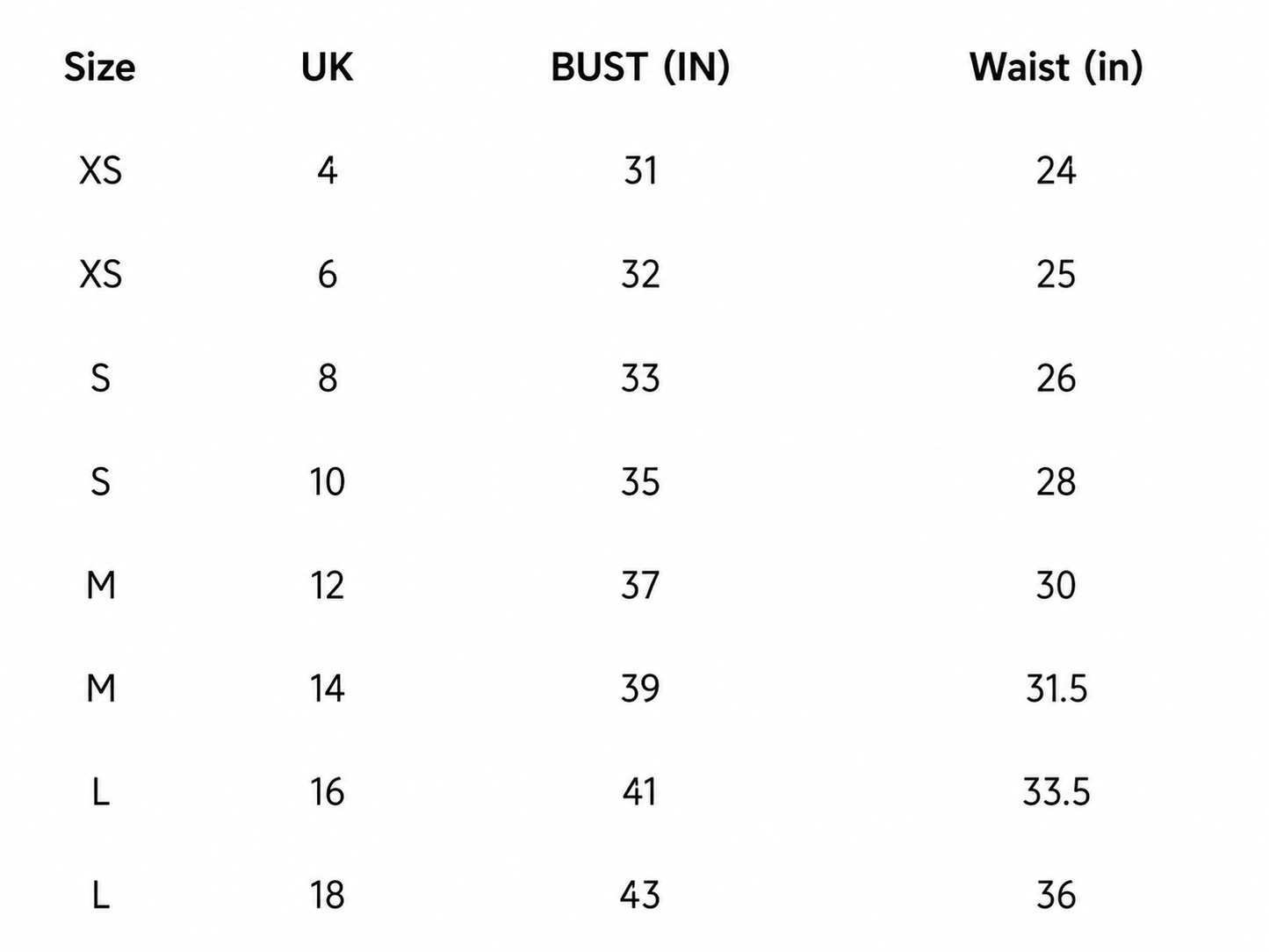The height and width of the screenshot is (952, 1269).
Task: Click waist measurement 24
Action: click(x=1056, y=170)
